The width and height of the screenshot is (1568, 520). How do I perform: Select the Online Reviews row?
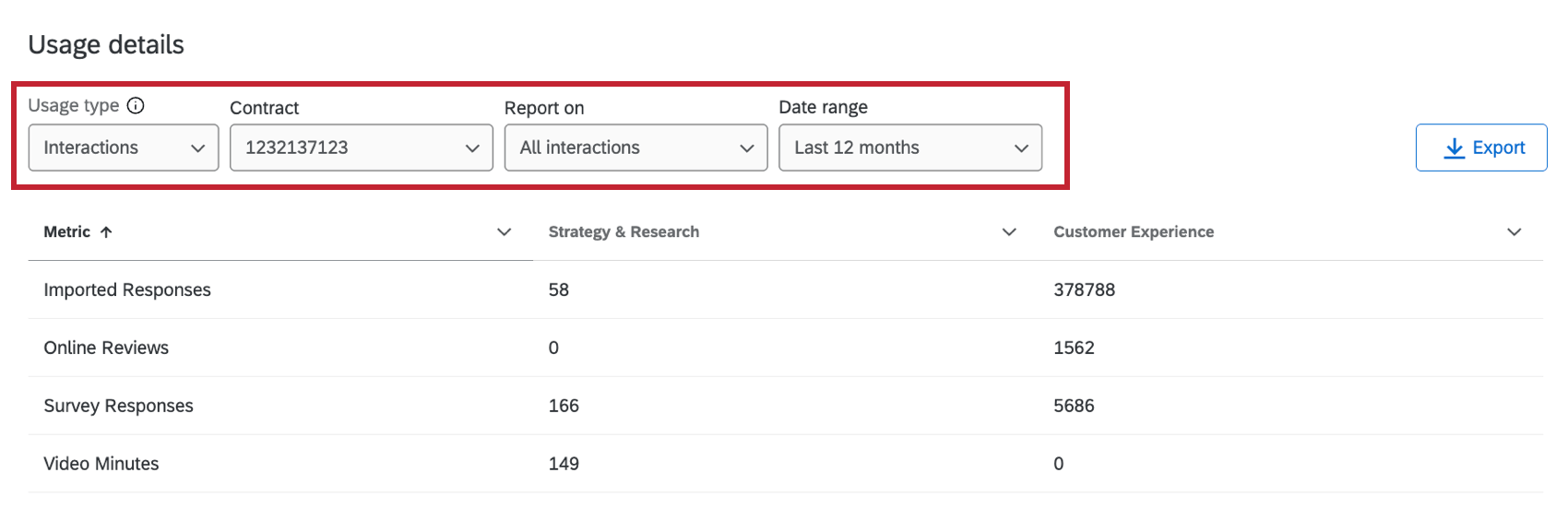pyautogui.click(x=106, y=348)
